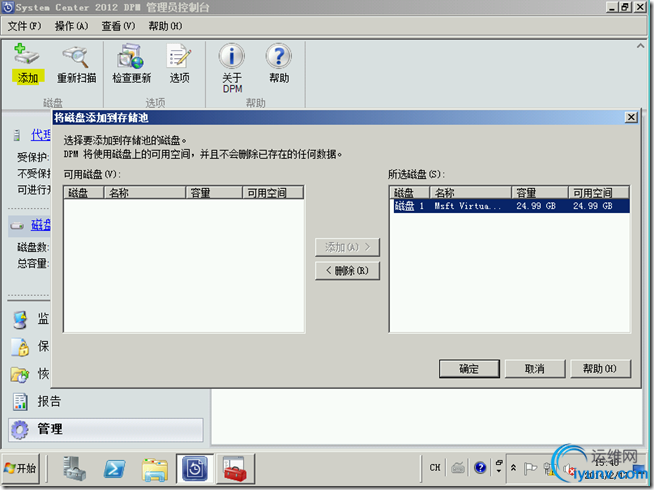
Task: Open the 帮助(H) menu in menu bar
Action: [165, 26]
